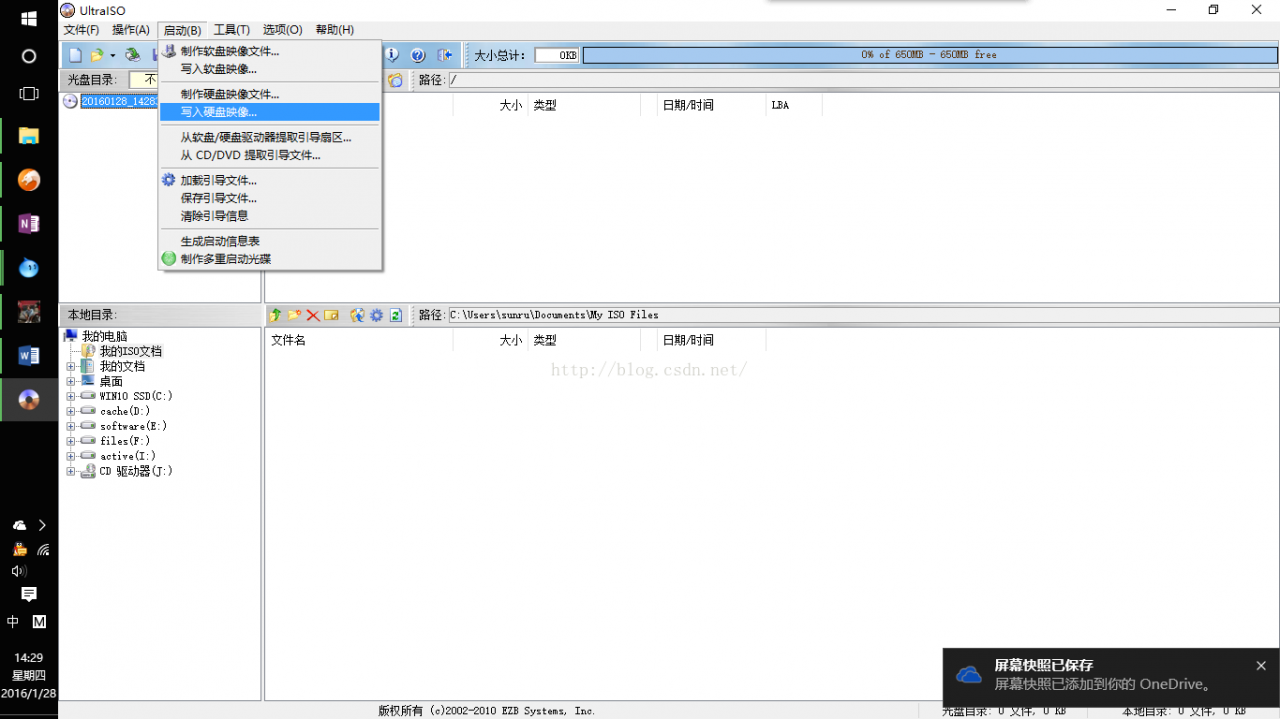
Task: Select 我的ISO文档 tree node
Action: click(x=130, y=351)
